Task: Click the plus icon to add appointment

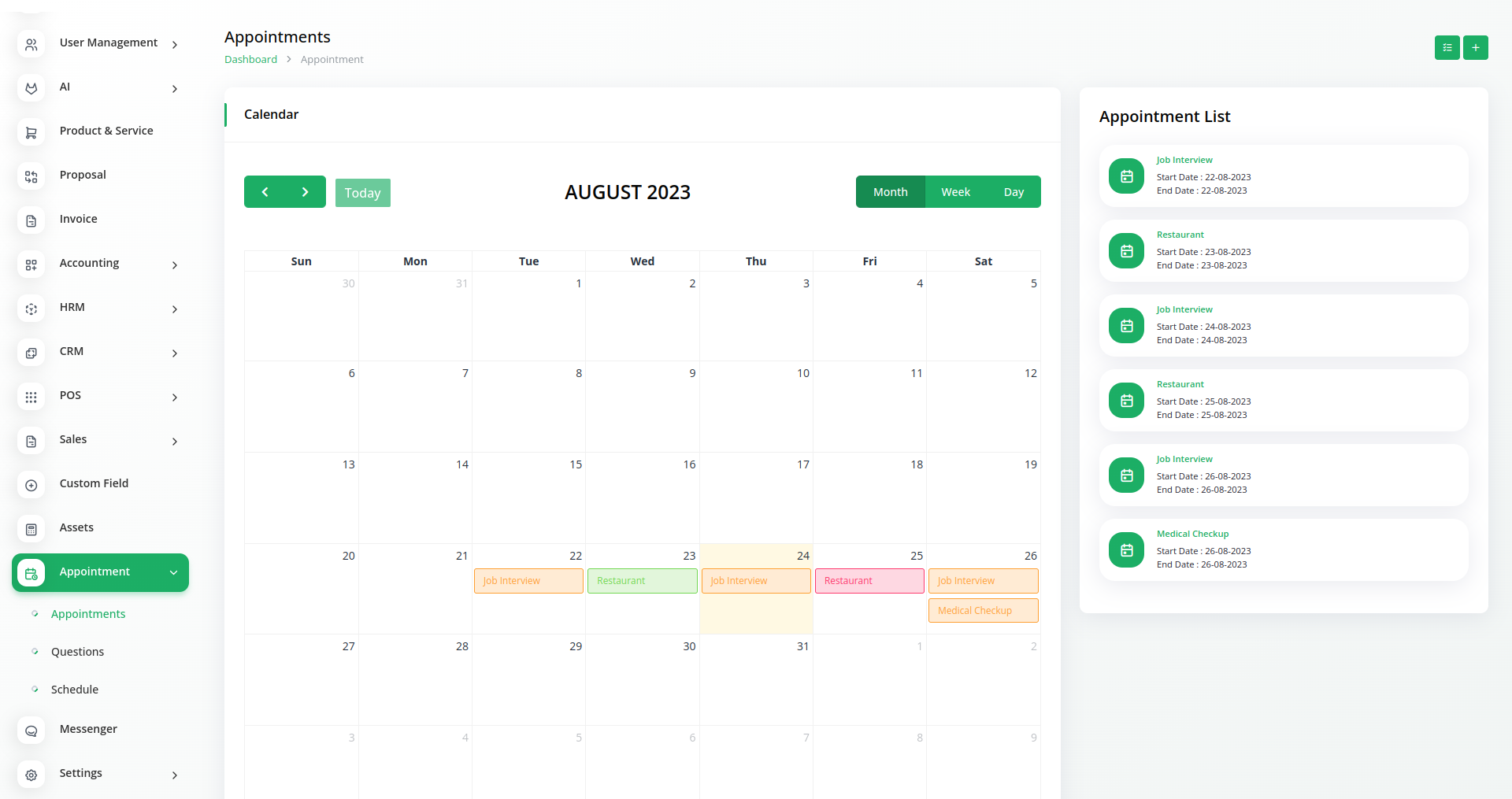Action: coord(1475,48)
